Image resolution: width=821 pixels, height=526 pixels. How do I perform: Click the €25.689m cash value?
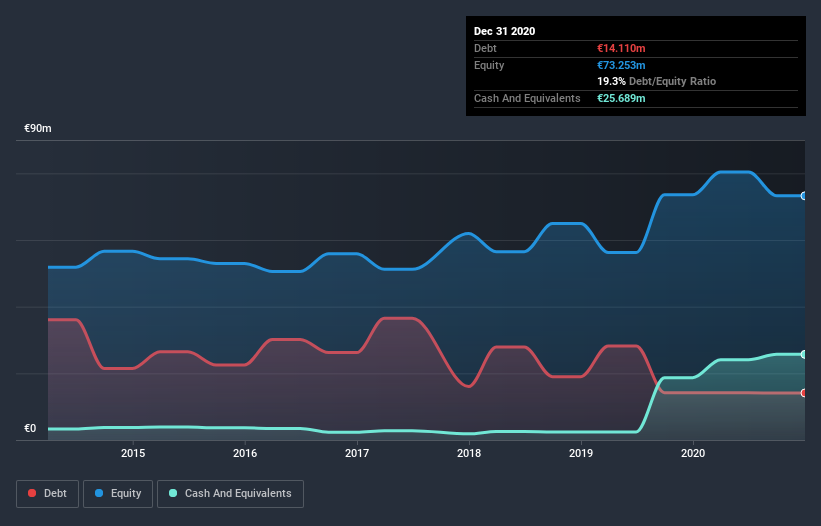pyautogui.click(x=621, y=98)
